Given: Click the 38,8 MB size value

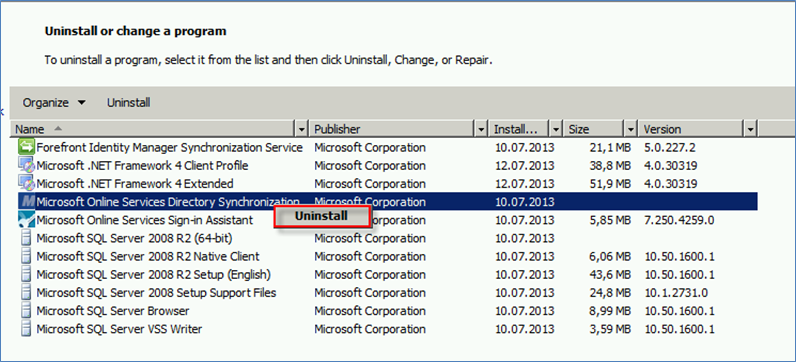Looking at the screenshot, I should tap(610, 166).
